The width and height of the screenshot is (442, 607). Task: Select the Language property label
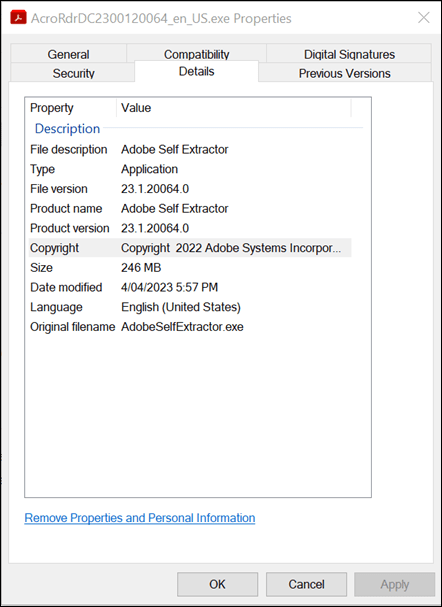tap(56, 307)
